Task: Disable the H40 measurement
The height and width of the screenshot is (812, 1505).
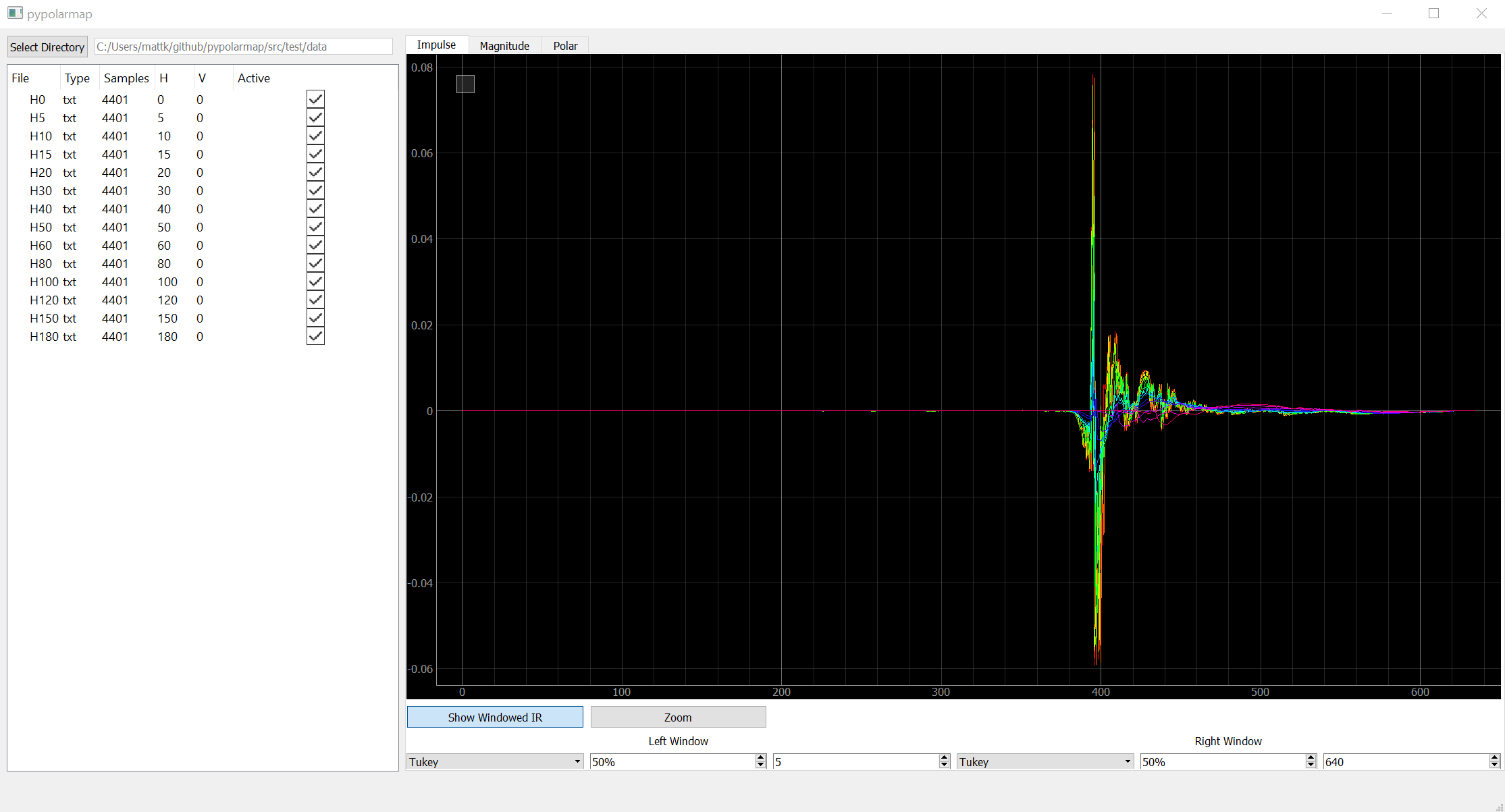Action: coord(315,209)
